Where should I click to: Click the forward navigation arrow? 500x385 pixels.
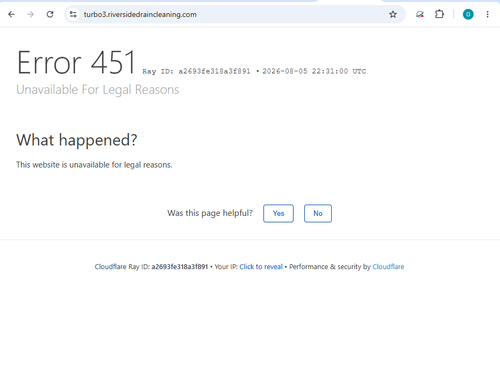(31, 14)
